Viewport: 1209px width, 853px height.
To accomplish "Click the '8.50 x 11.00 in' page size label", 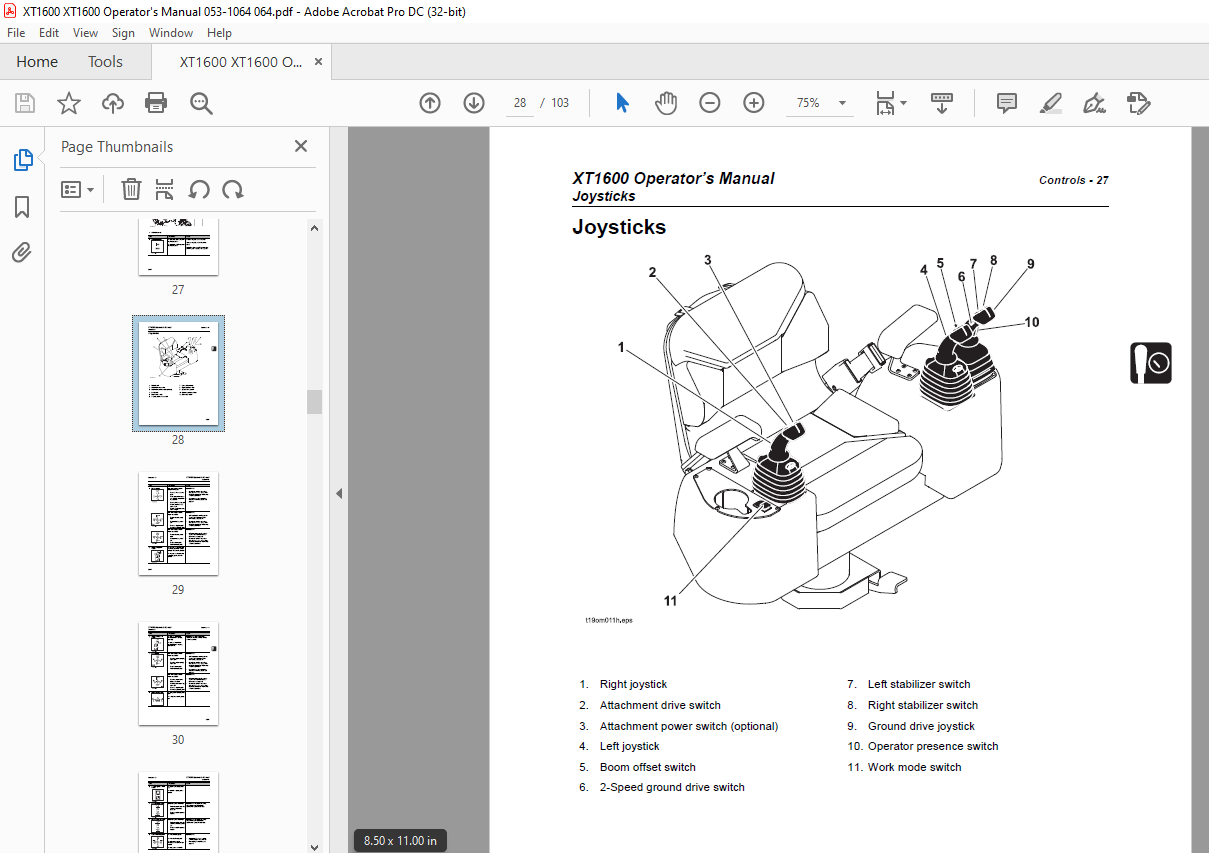I will pos(401,840).
